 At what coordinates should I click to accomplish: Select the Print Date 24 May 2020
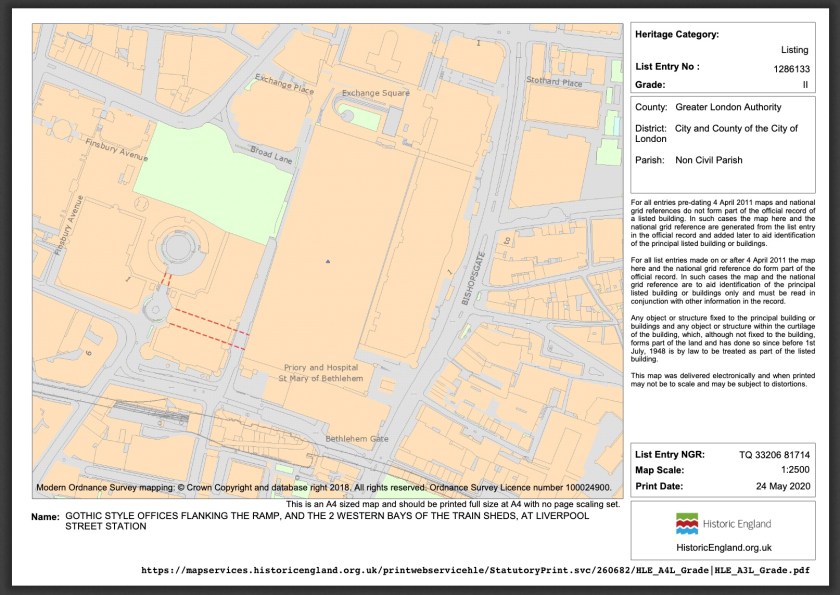[x=782, y=487]
